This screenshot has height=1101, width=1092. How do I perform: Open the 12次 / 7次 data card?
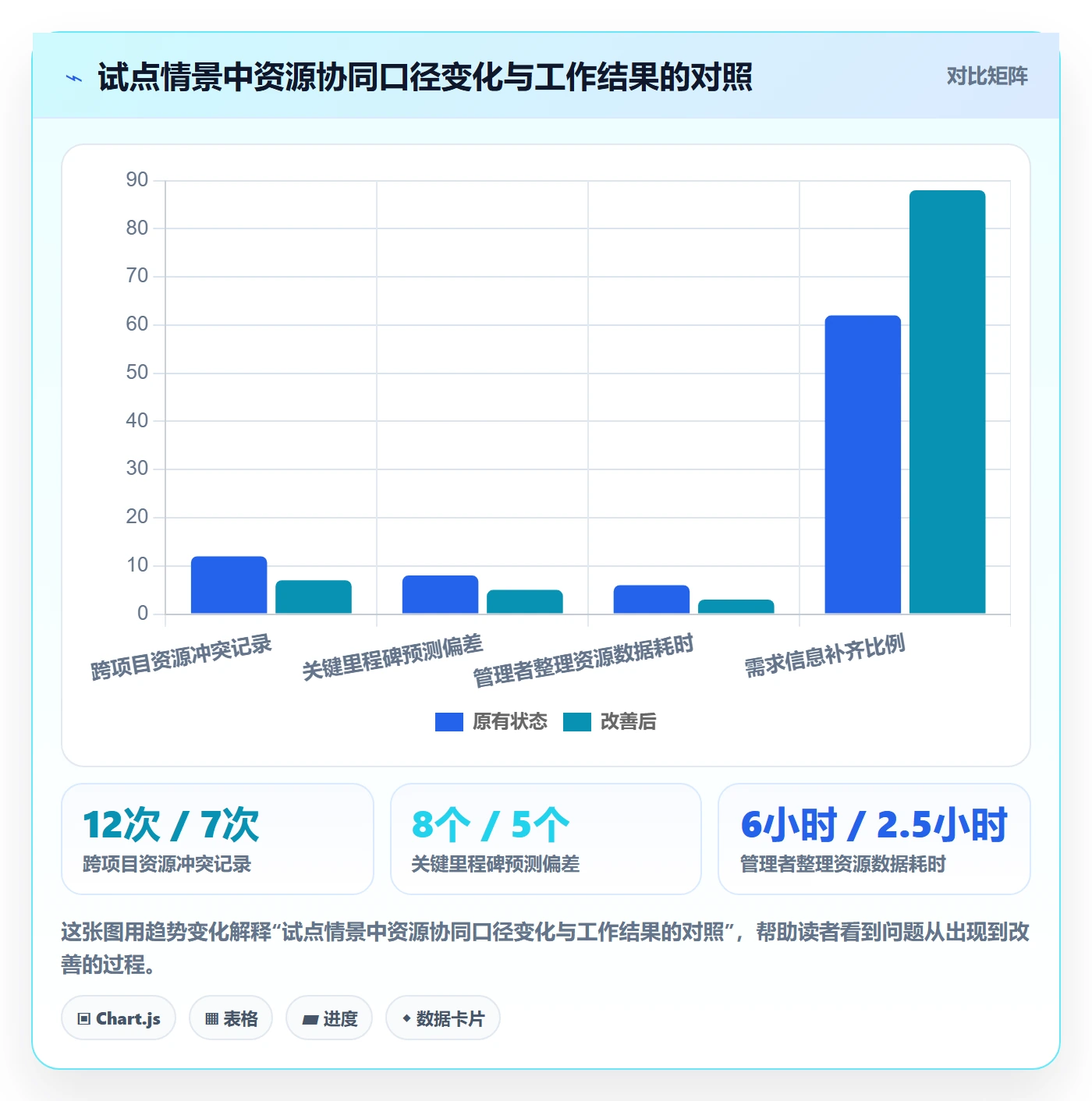coord(218,839)
